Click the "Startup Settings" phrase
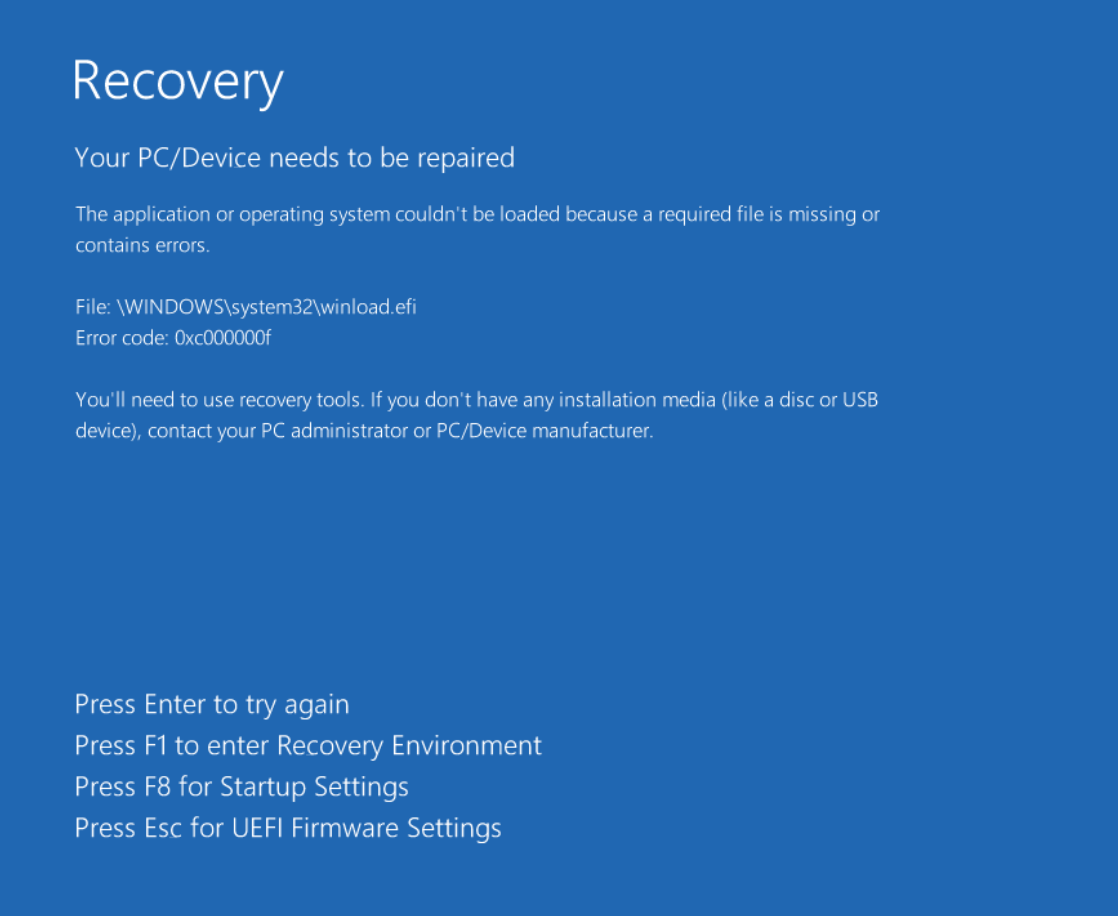This screenshot has width=1118, height=916. [x=314, y=787]
